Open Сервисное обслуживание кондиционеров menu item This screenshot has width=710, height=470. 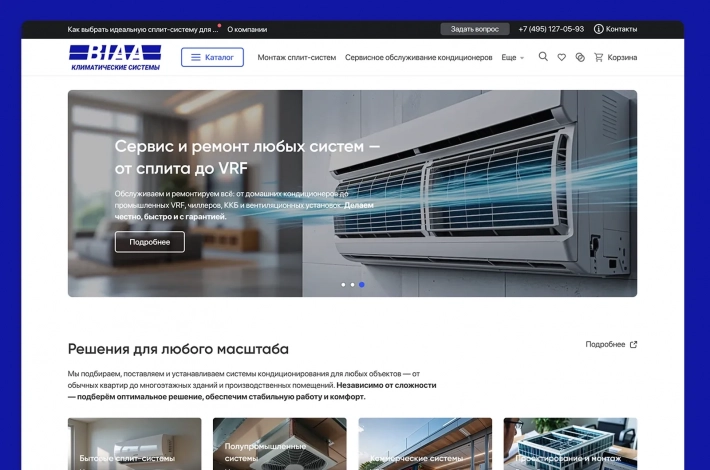(418, 57)
